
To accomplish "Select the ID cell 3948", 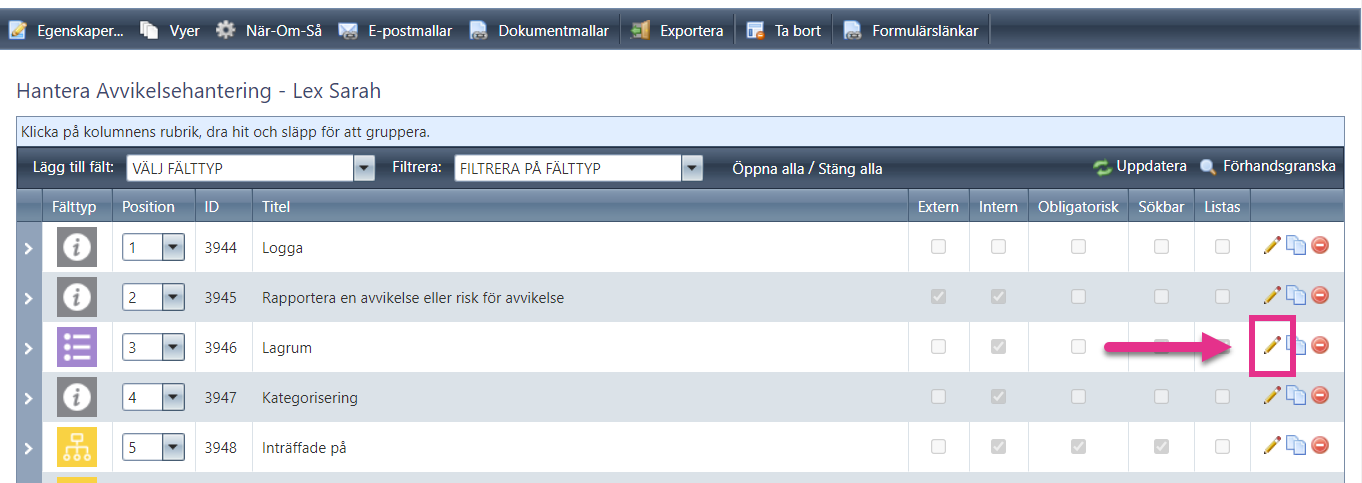I will 221,447.
